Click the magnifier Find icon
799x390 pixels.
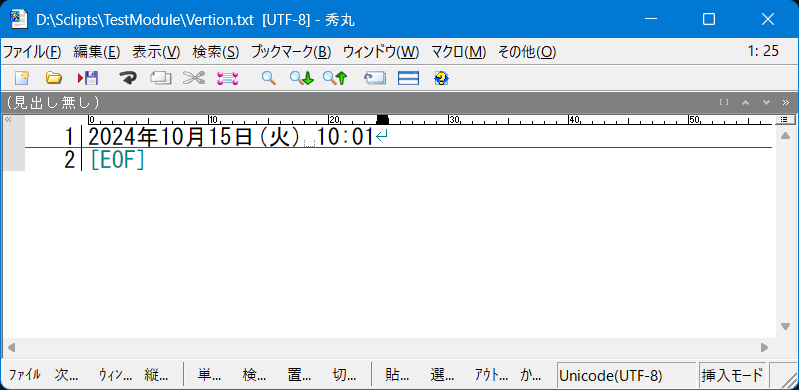(x=269, y=78)
